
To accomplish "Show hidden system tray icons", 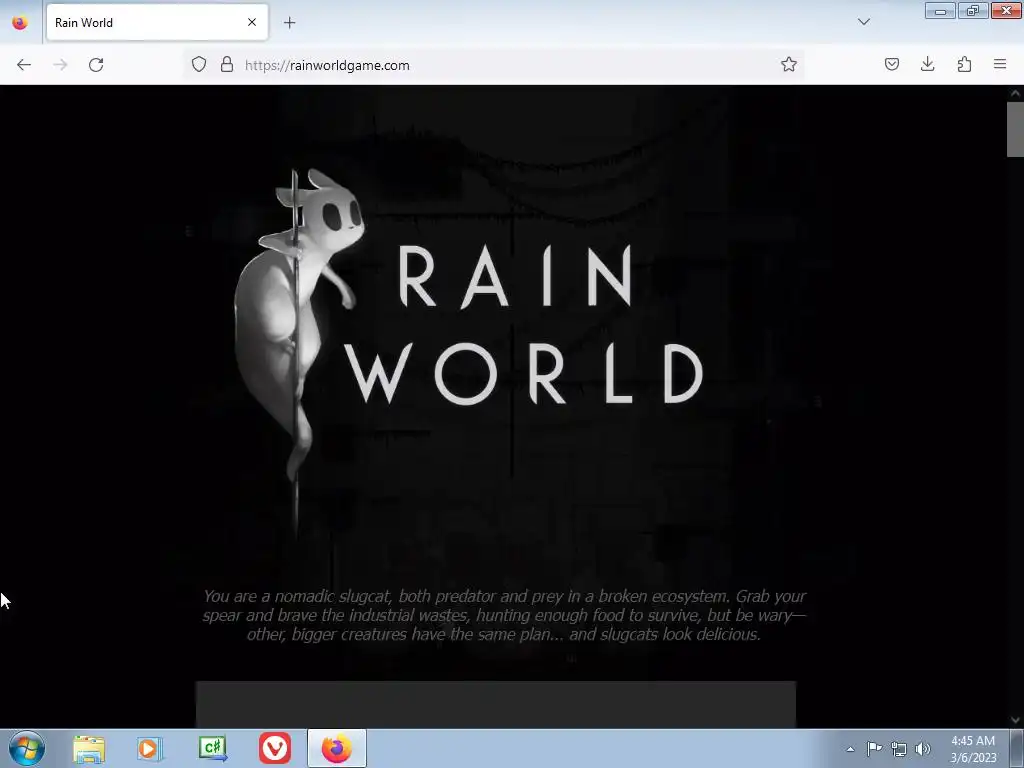I will 850,749.
